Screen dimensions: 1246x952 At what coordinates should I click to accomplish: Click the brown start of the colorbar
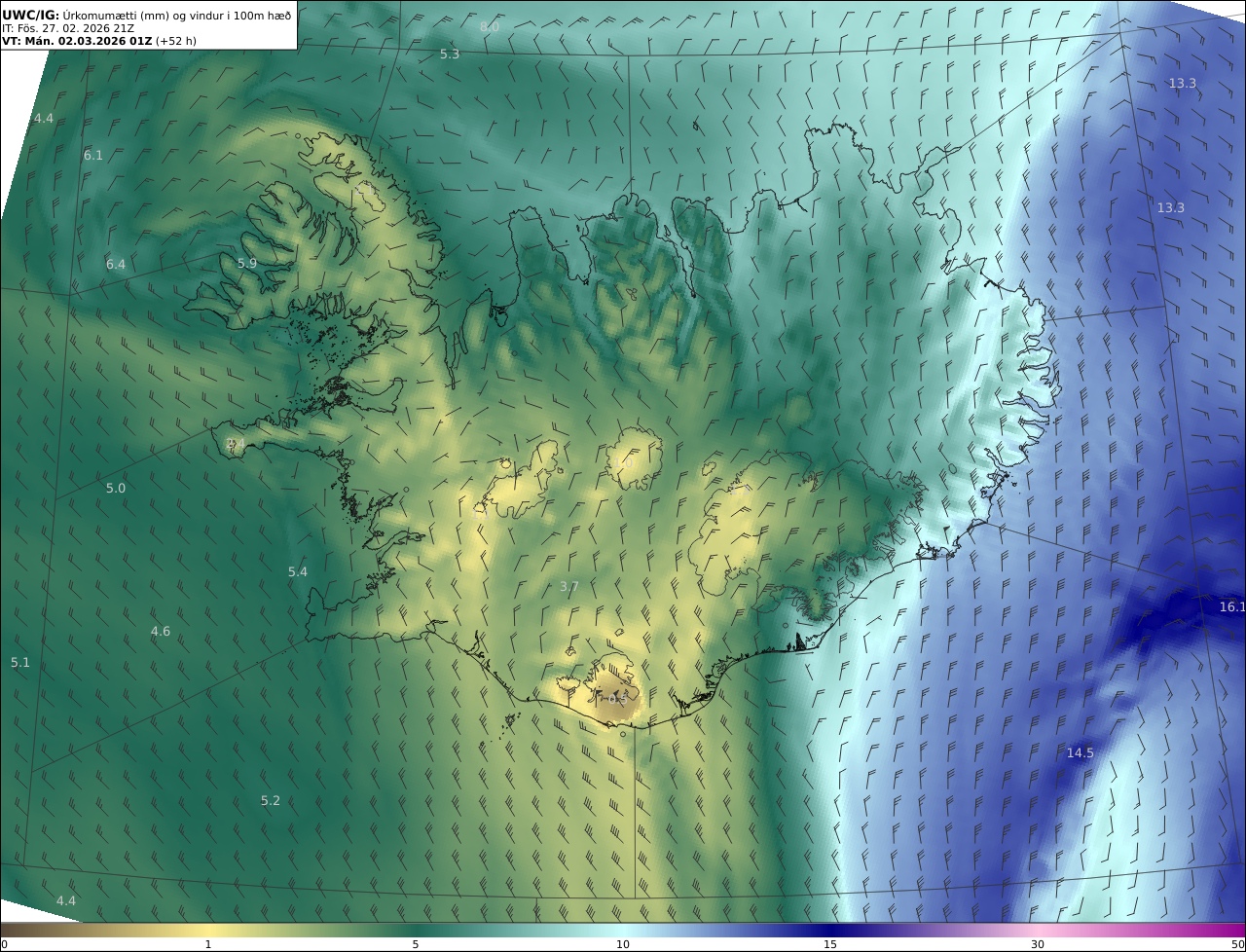click(x=10, y=930)
